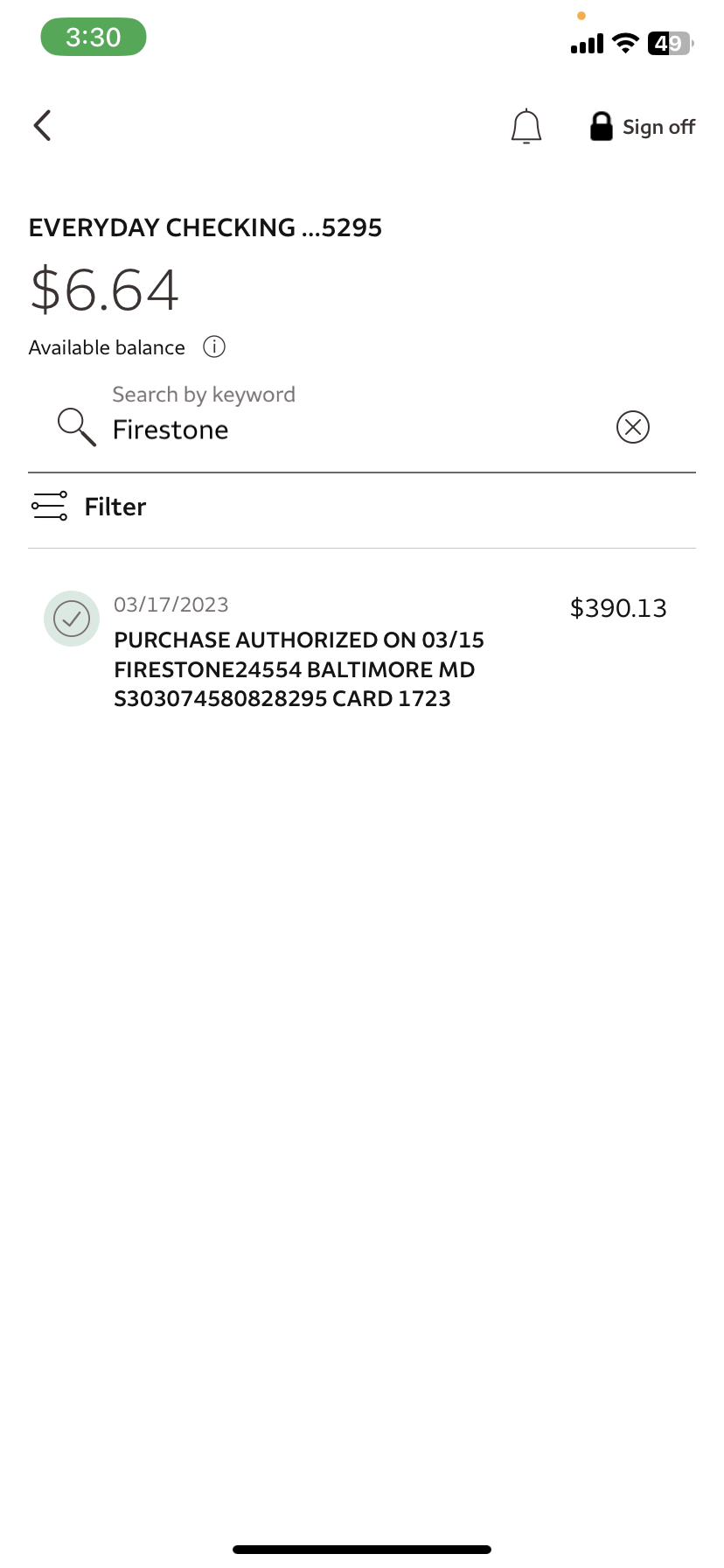The image size is (724, 1568).
Task: Click the transaction cleared checkmark circle
Action: [x=72, y=619]
